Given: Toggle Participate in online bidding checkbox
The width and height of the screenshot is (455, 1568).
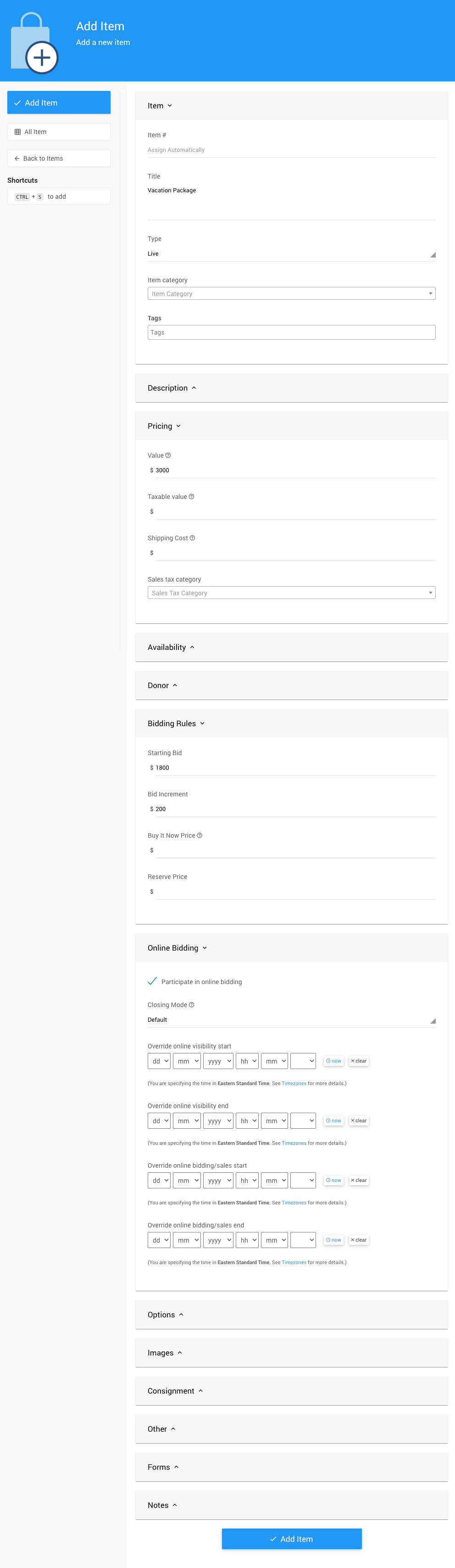Looking at the screenshot, I should (153, 981).
